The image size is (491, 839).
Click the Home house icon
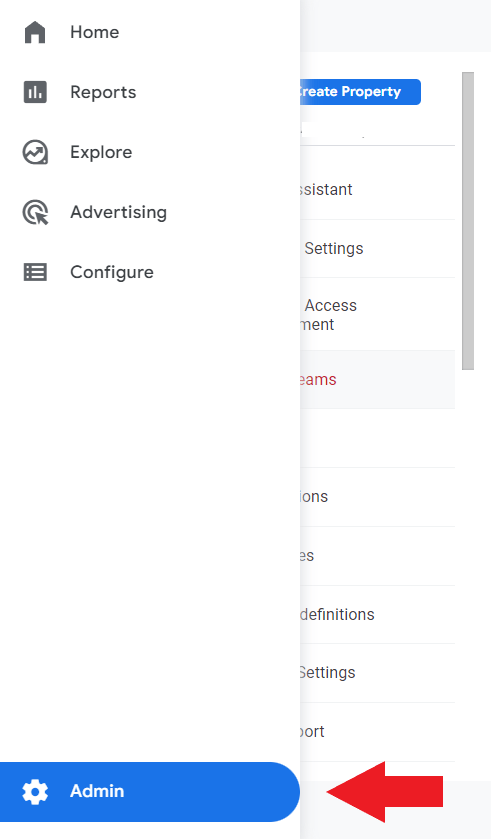pyautogui.click(x=35, y=32)
